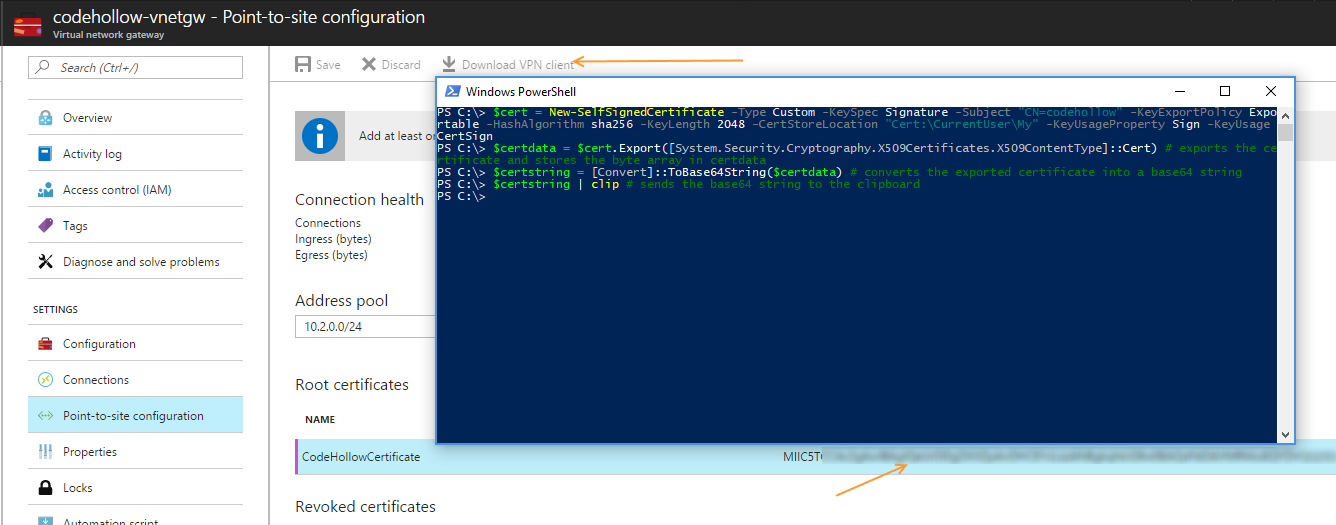Click the Save disk icon in the toolbar

pos(303,64)
